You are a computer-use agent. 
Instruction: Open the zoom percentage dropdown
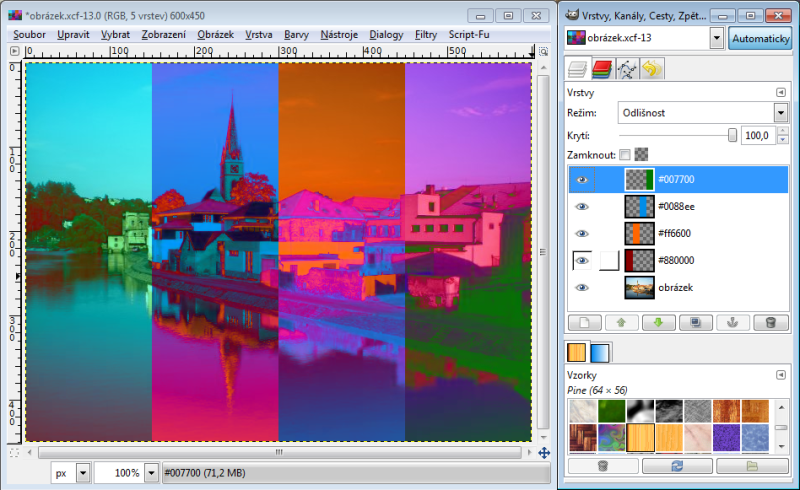[152, 472]
